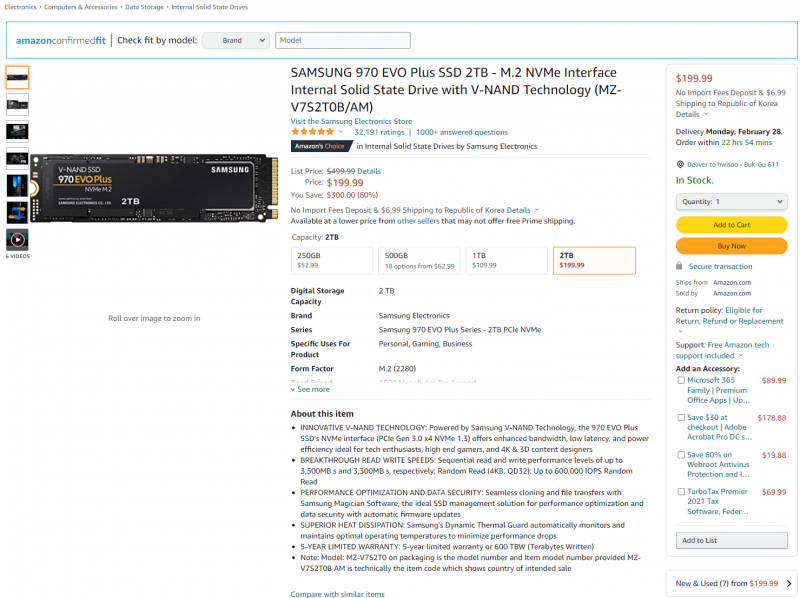Select the 500GB capacity option
Image resolution: width=800 pixels, height=598 pixels.
tap(419, 261)
